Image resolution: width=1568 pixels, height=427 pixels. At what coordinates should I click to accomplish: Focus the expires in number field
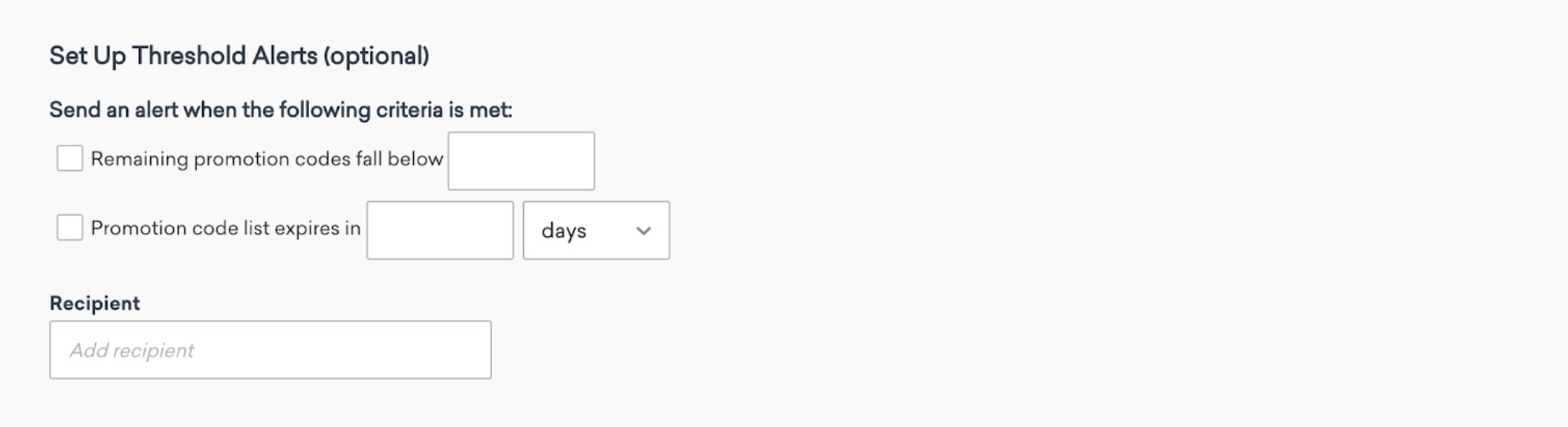(440, 230)
